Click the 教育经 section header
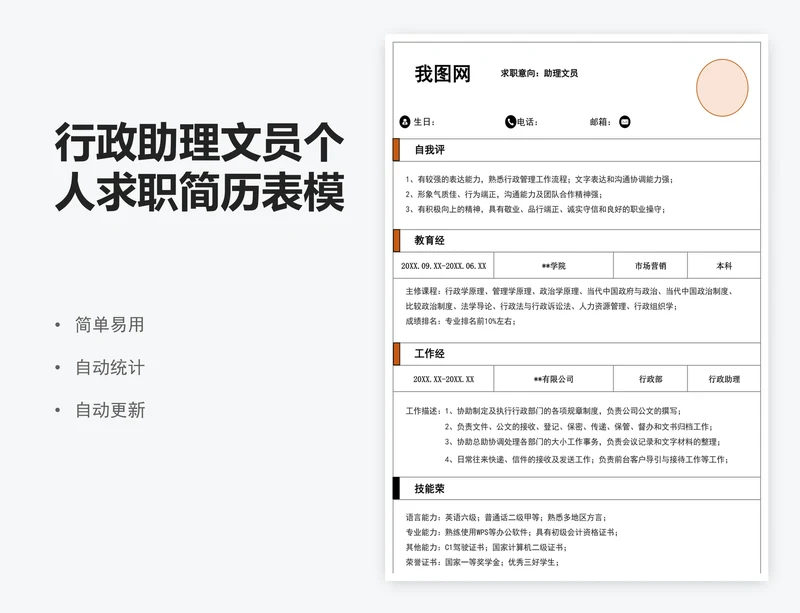 pos(430,241)
